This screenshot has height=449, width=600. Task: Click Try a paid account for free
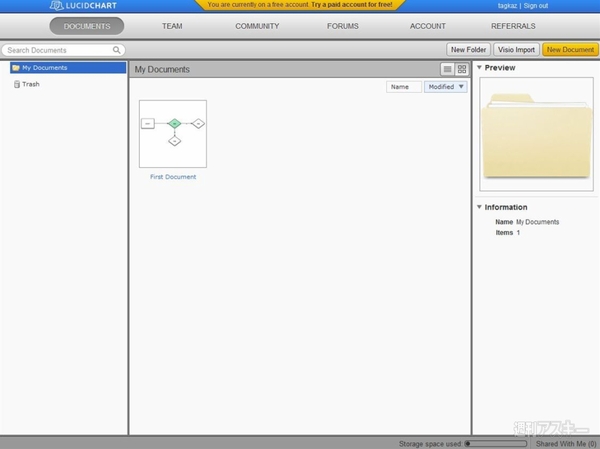click(352, 5)
